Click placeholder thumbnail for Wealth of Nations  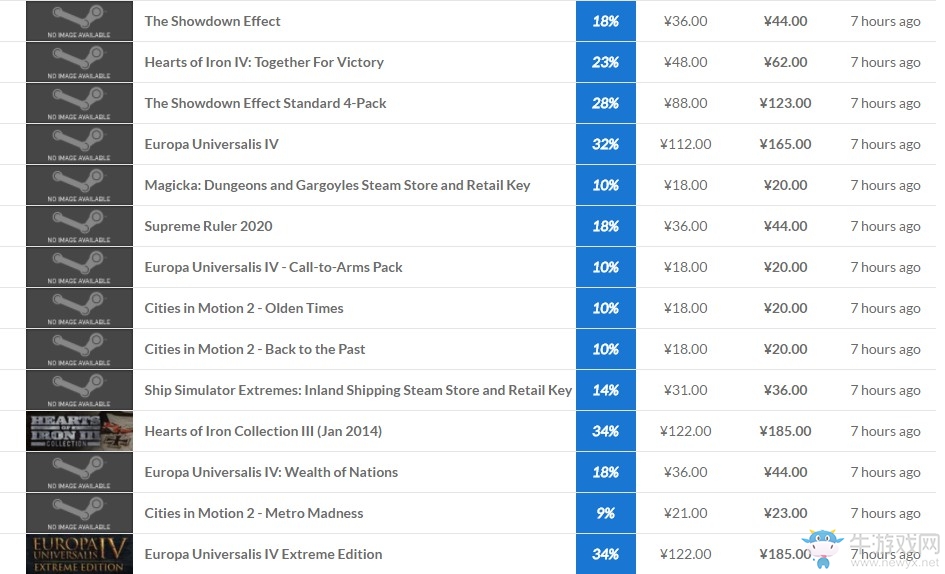coord(80,472)
